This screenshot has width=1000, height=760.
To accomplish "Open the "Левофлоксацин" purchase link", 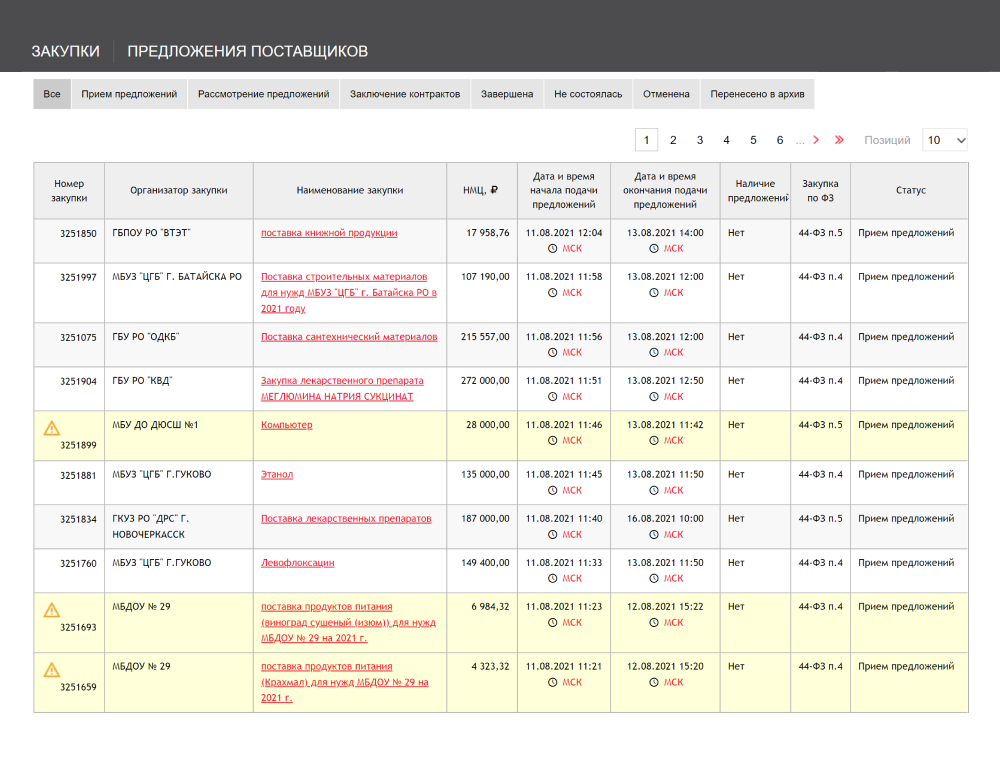I will (x=297, y=563).
